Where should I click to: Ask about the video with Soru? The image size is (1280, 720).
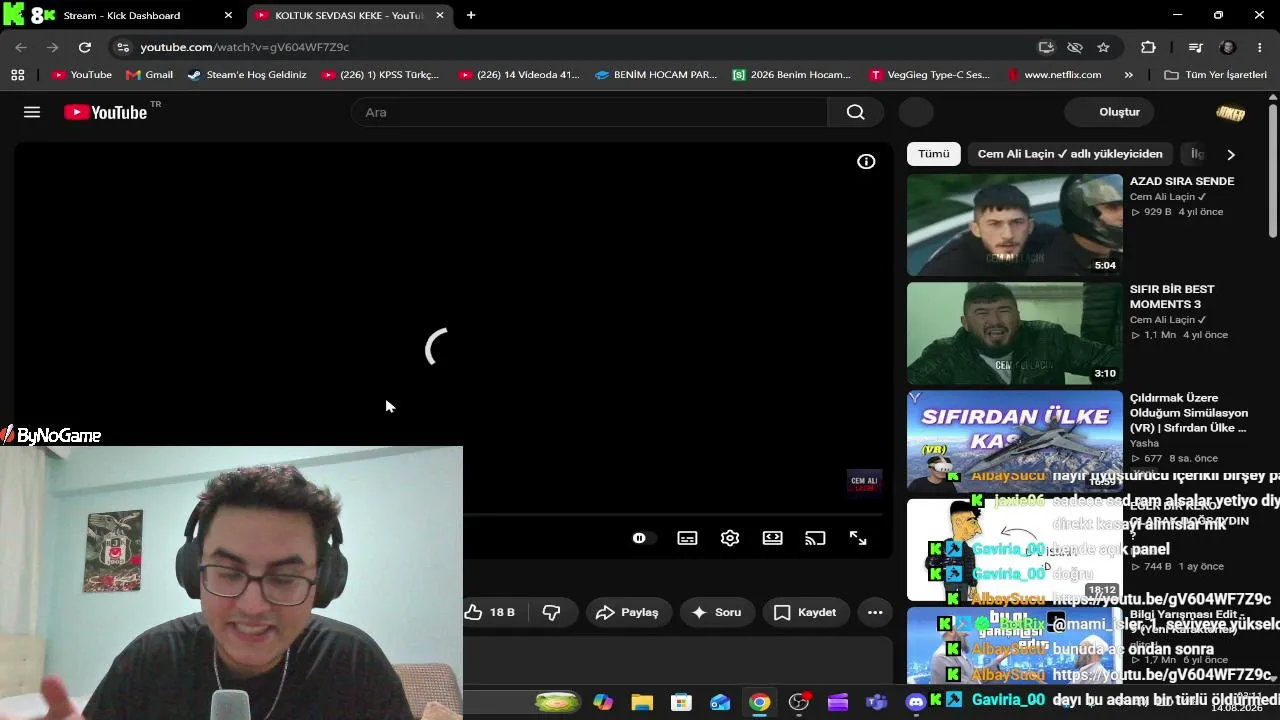(x=716, y=612)
